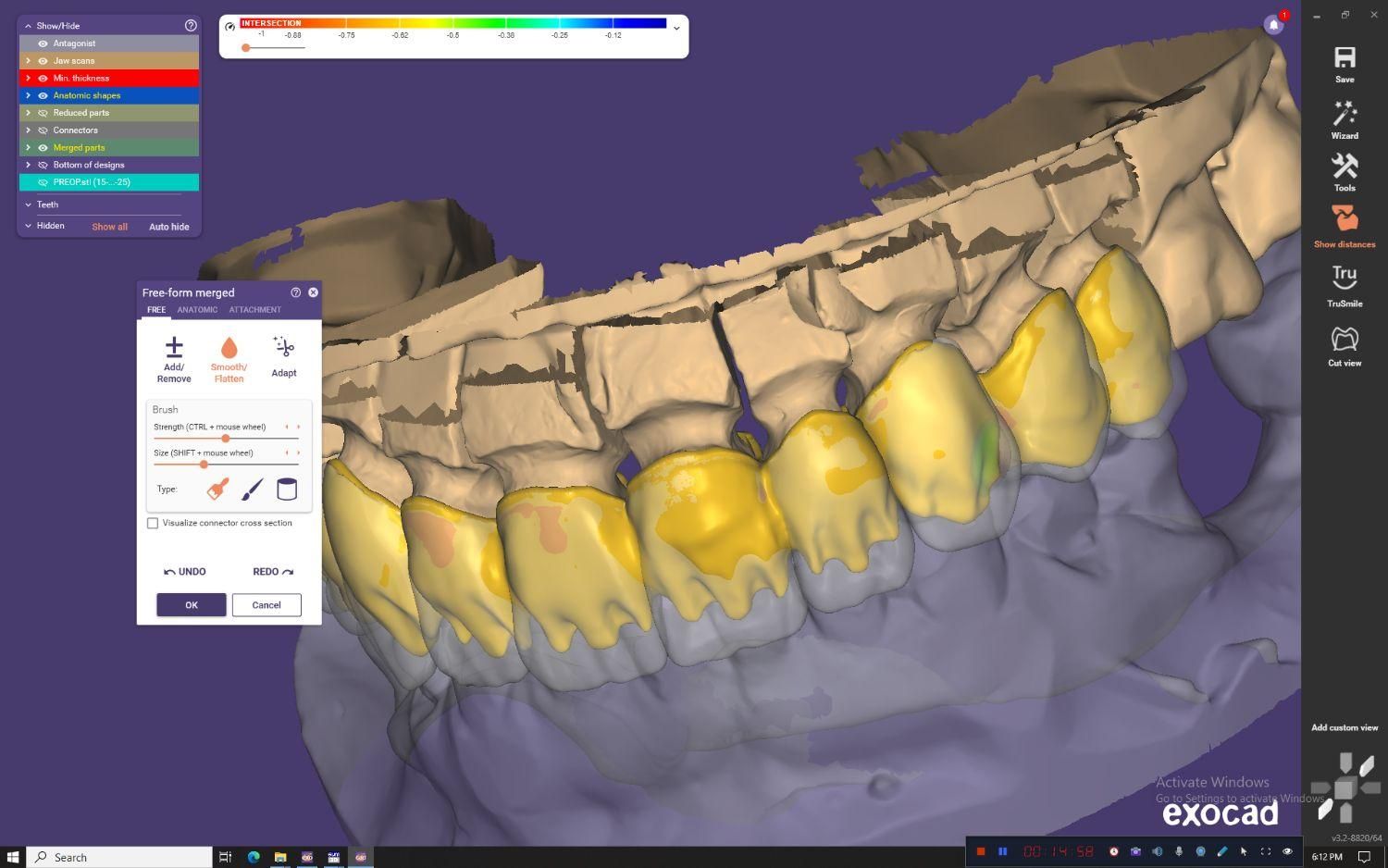The height and width of the screenshot is (868, 1388).
Task: Toggle Jaw scans visibility eye
Action: coord(43,61)
